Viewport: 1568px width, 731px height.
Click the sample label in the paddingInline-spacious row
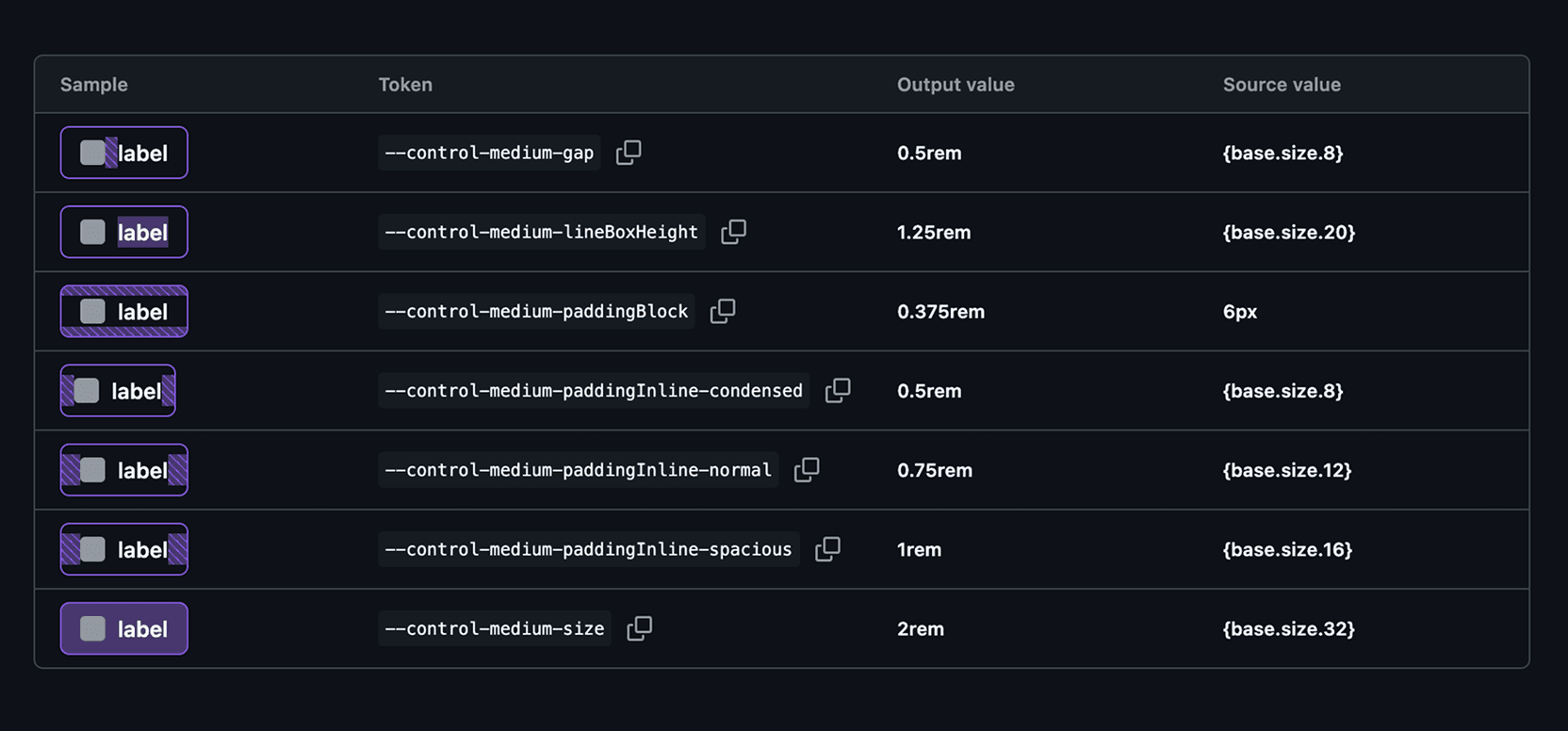click(x=124, y=548)
